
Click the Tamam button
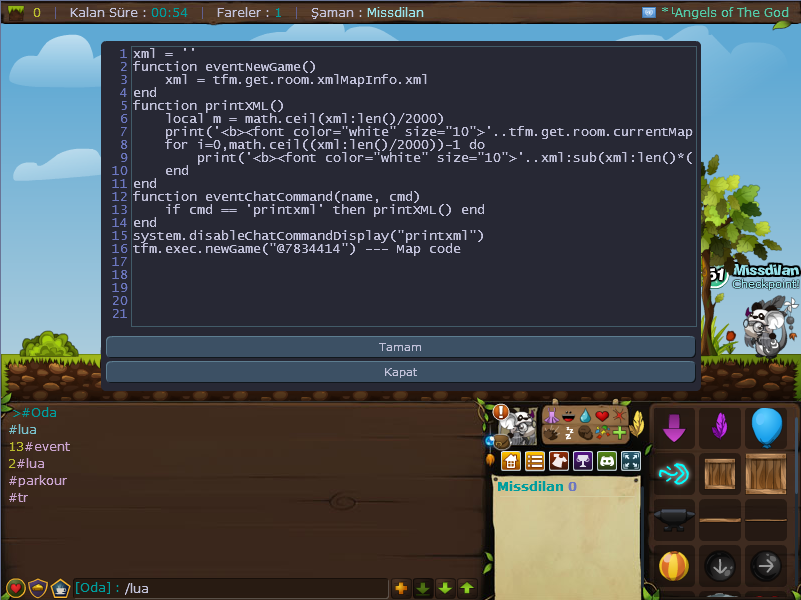click(x=400, y=347)
